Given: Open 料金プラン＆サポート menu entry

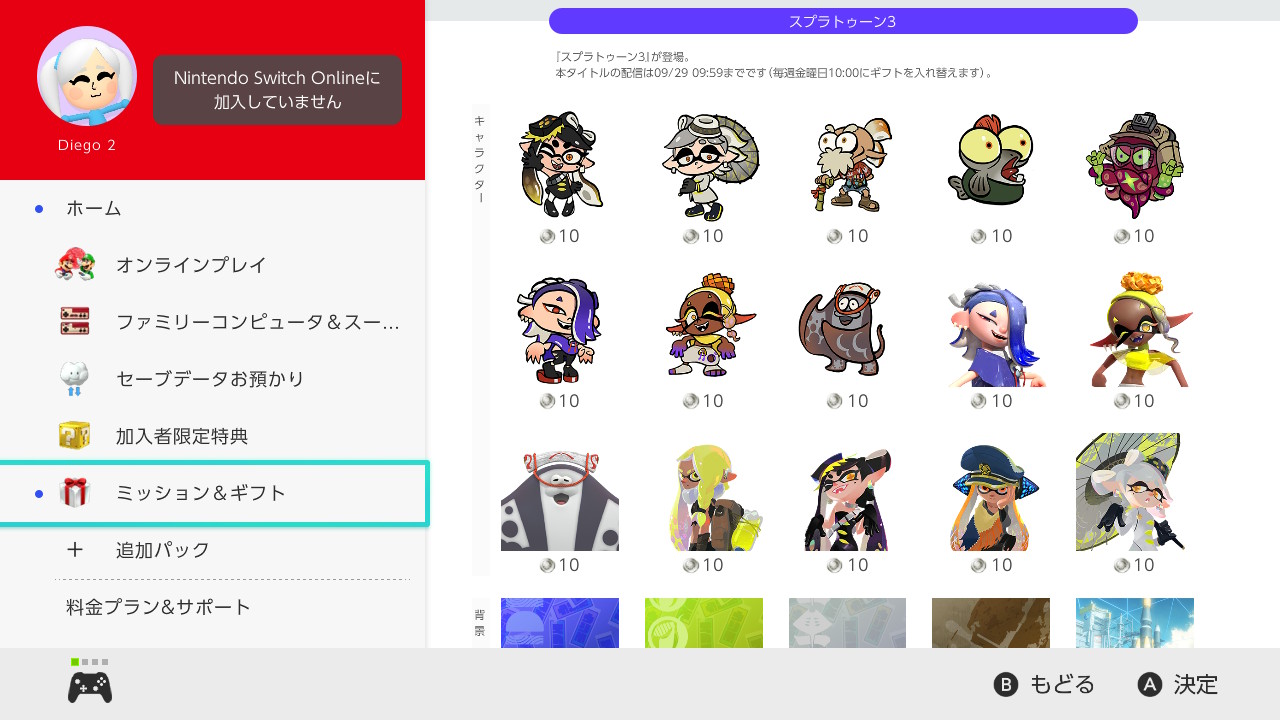Looking at the screenshot, I should [x=212, y=607].
